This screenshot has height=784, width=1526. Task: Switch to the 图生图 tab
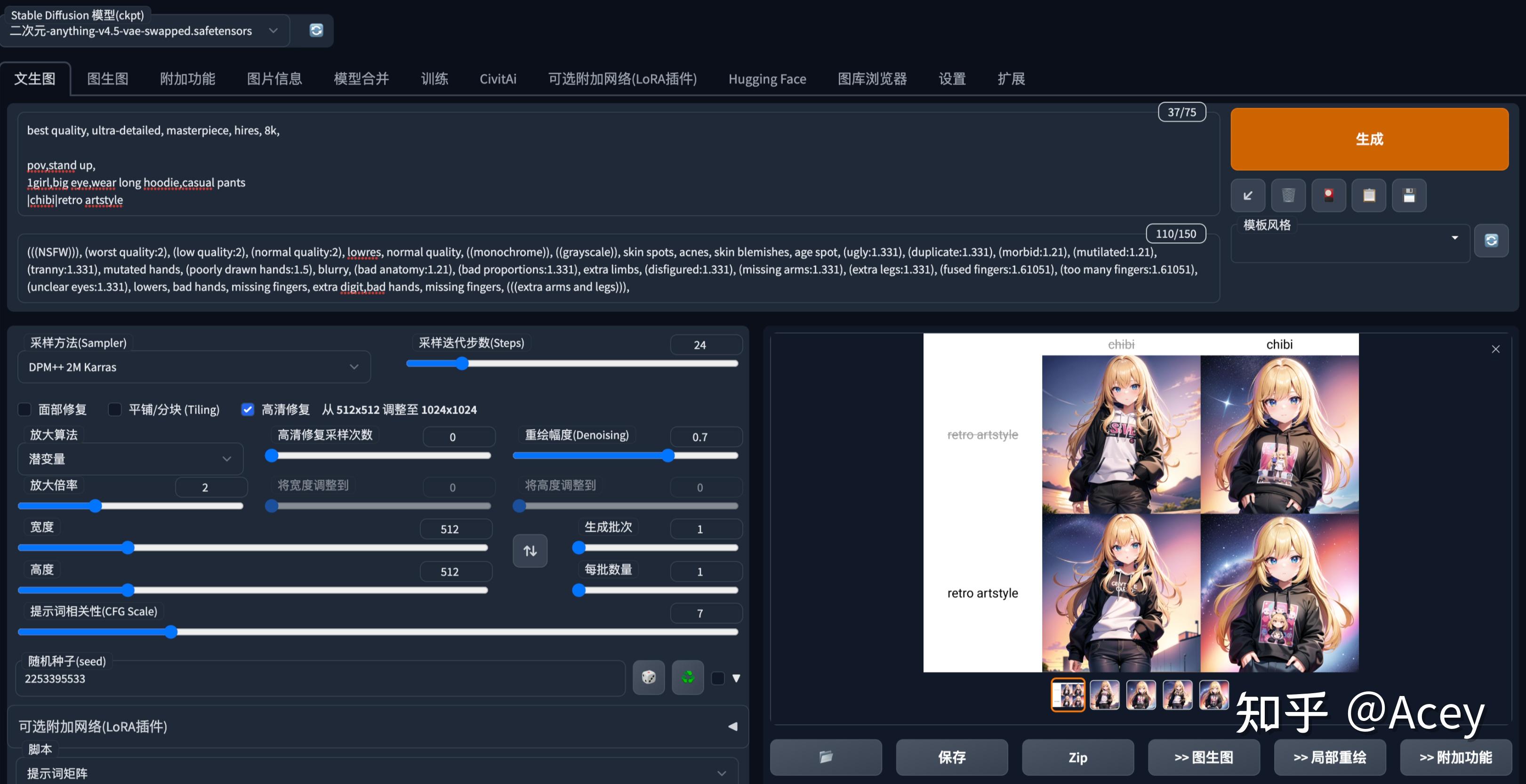click(108, 79)
